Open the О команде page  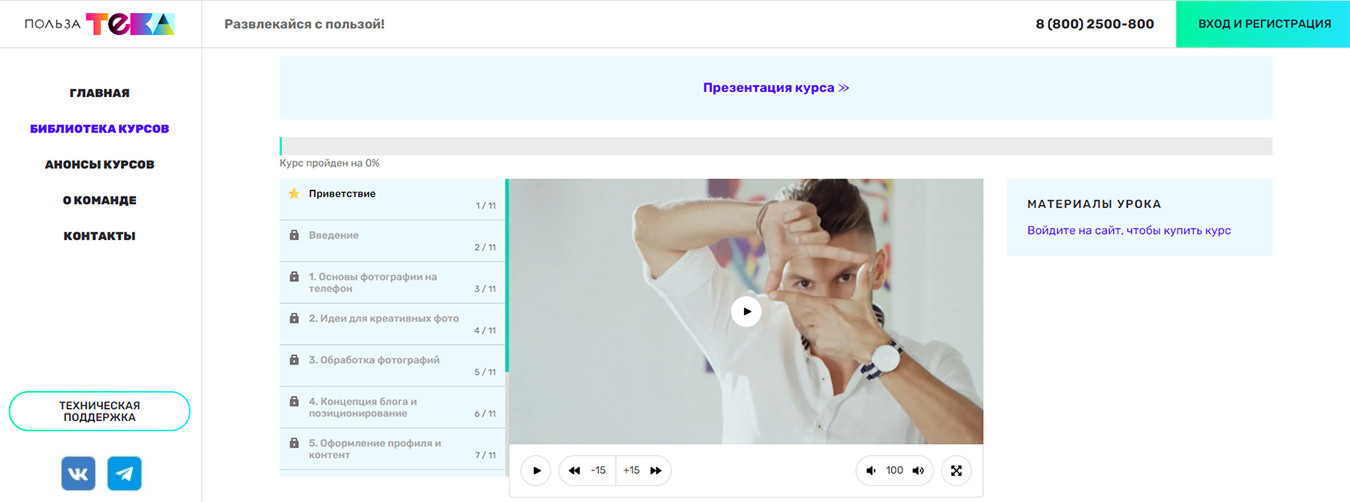coord(100,200)
